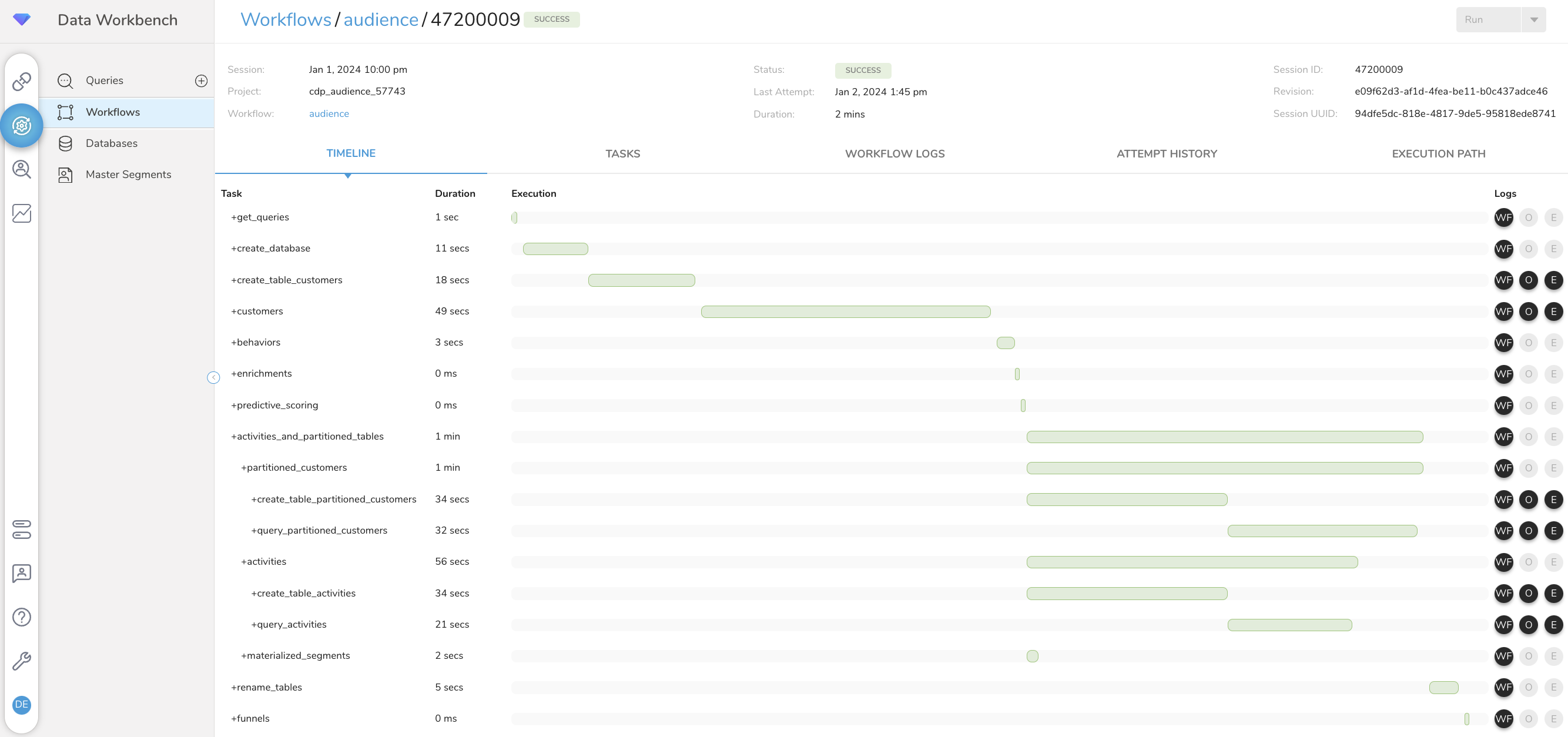The image size is (1568, 737).
Task: Collapse the sidebar with chevron handle
Action: (x=213, y=378)
